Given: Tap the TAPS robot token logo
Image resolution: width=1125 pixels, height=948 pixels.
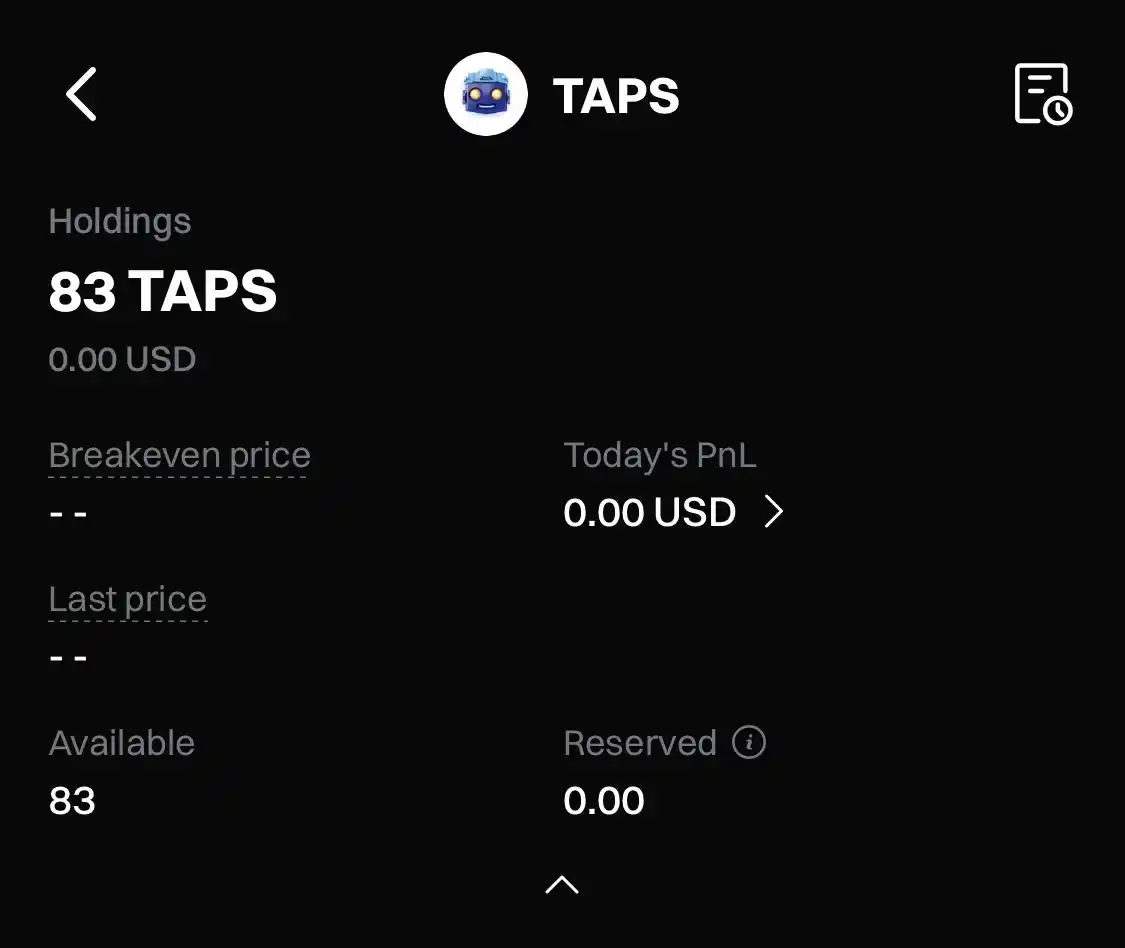Looking at the screenshot, I should pos(486,94).
